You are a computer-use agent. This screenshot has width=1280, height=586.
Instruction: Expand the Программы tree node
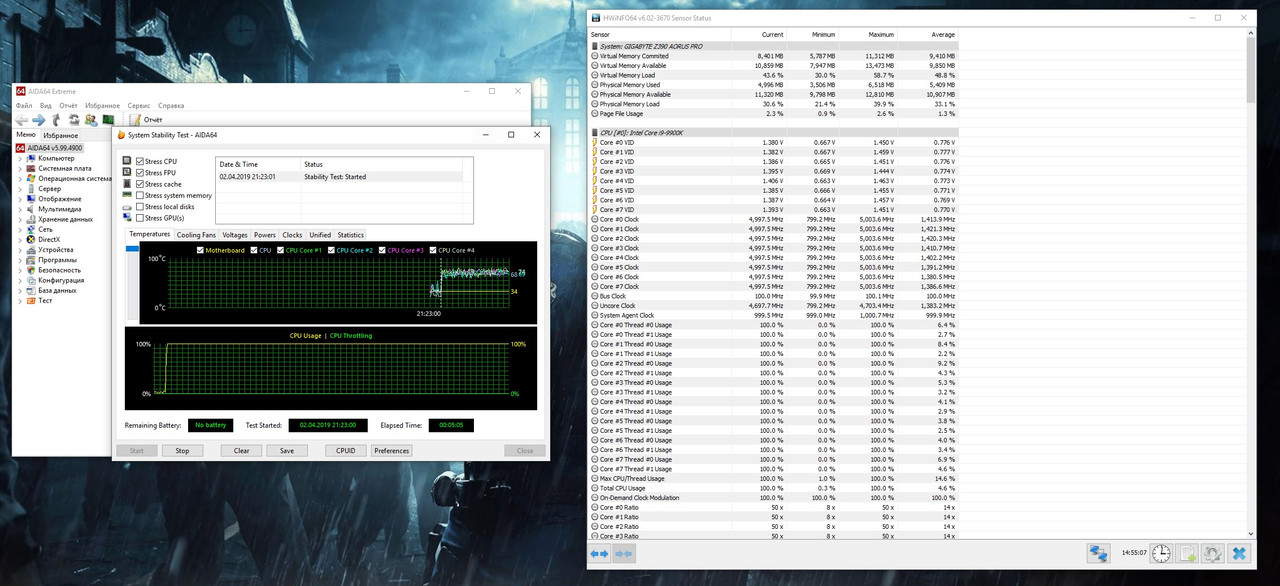[19, 260]
